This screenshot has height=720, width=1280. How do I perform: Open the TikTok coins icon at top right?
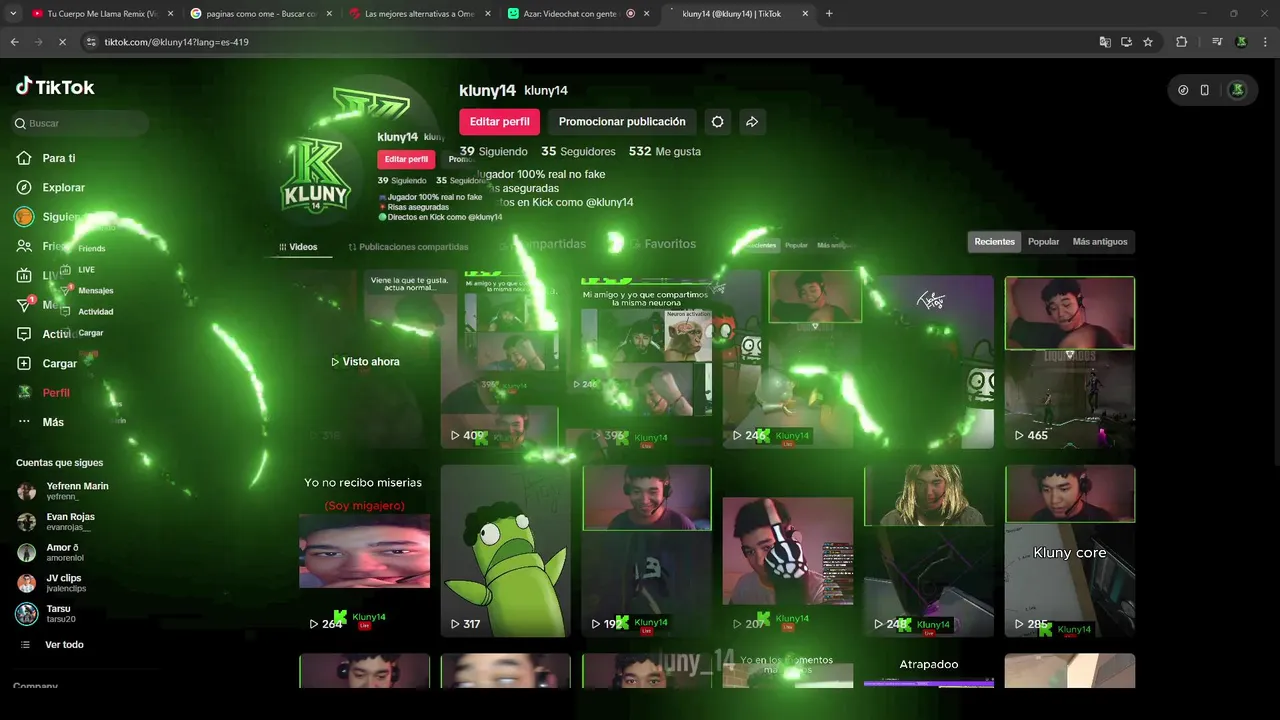coord(1183,90)
